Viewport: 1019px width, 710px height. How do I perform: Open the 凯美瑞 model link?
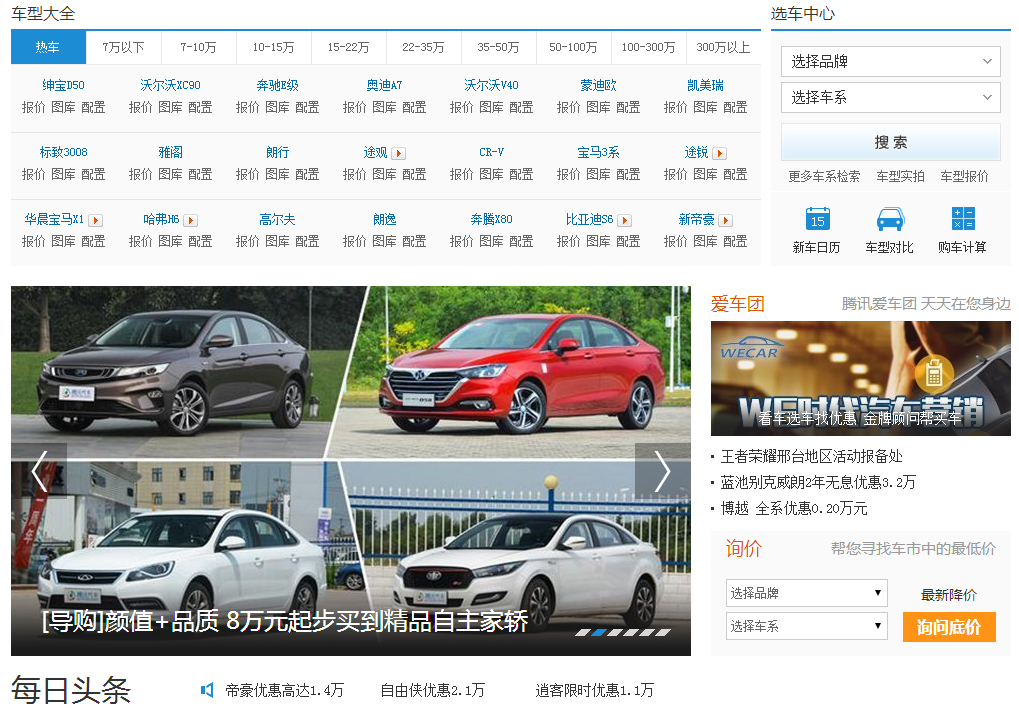coord(706,85)
